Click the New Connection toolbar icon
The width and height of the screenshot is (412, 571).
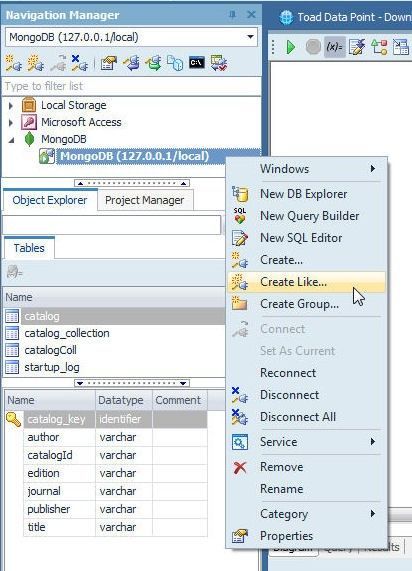click(x=14, y=63)
